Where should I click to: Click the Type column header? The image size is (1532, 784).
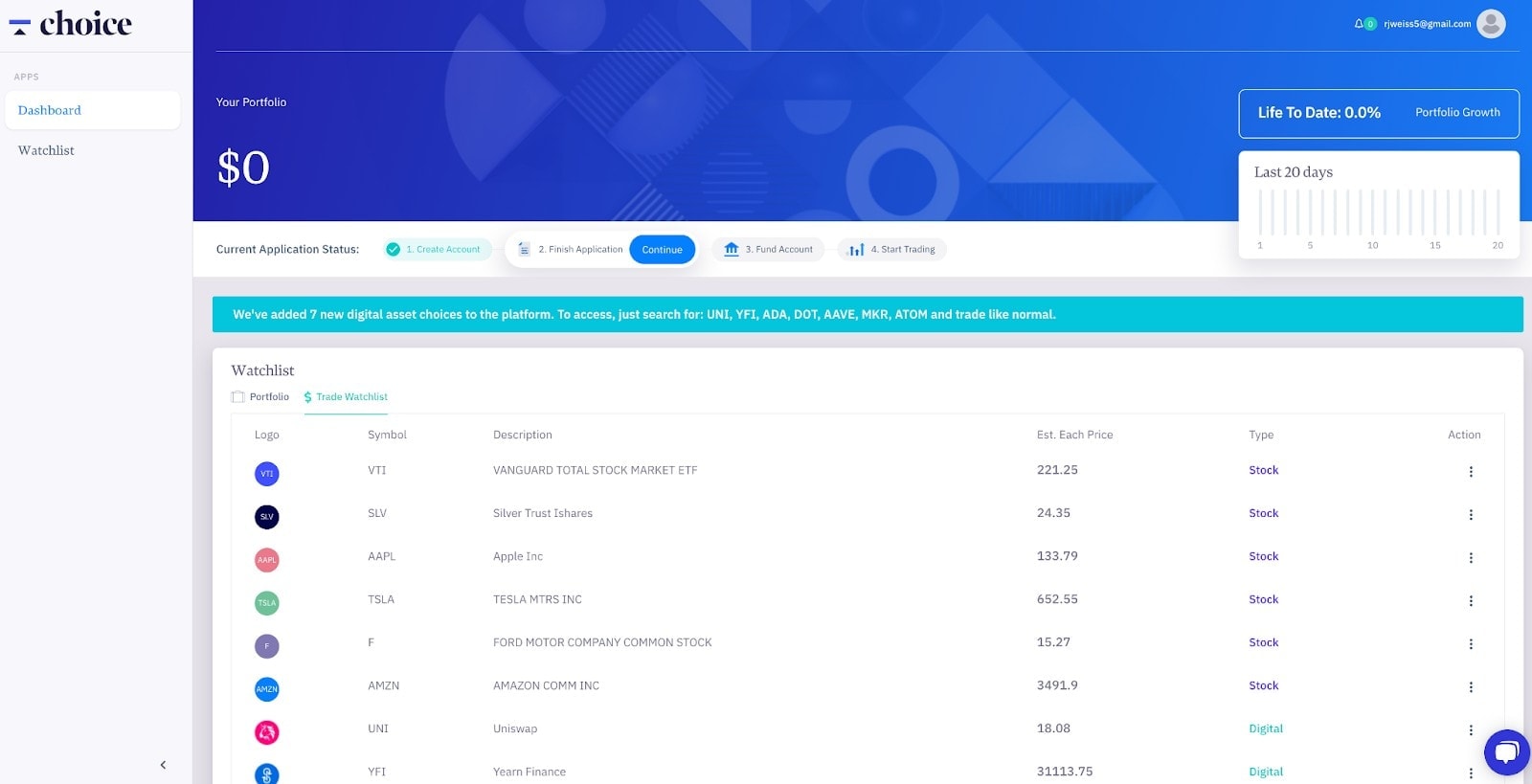point(1261,435)
